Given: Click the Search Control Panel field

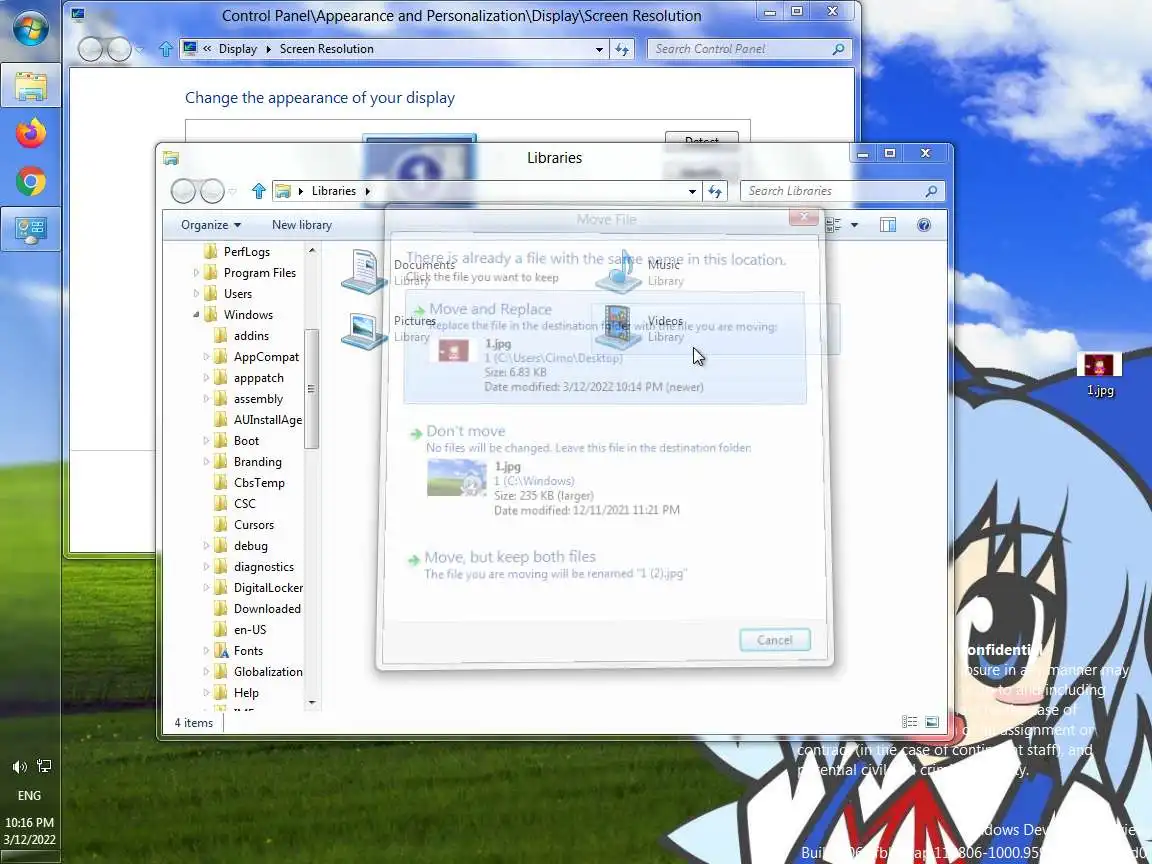Looking at the screenshot, I should pos(749,48).
